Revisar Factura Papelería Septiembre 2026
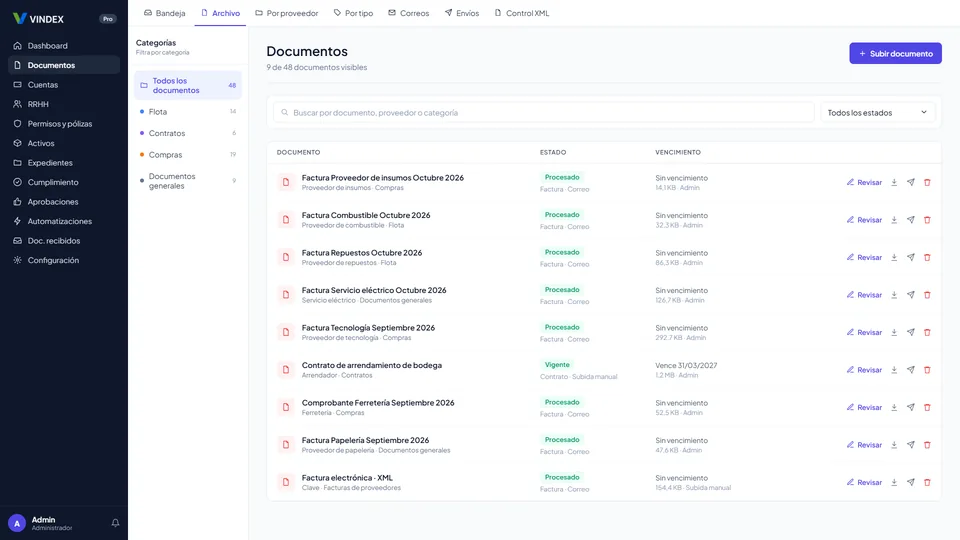The height and width of the screenshot is (540, 960). [864, 445]
